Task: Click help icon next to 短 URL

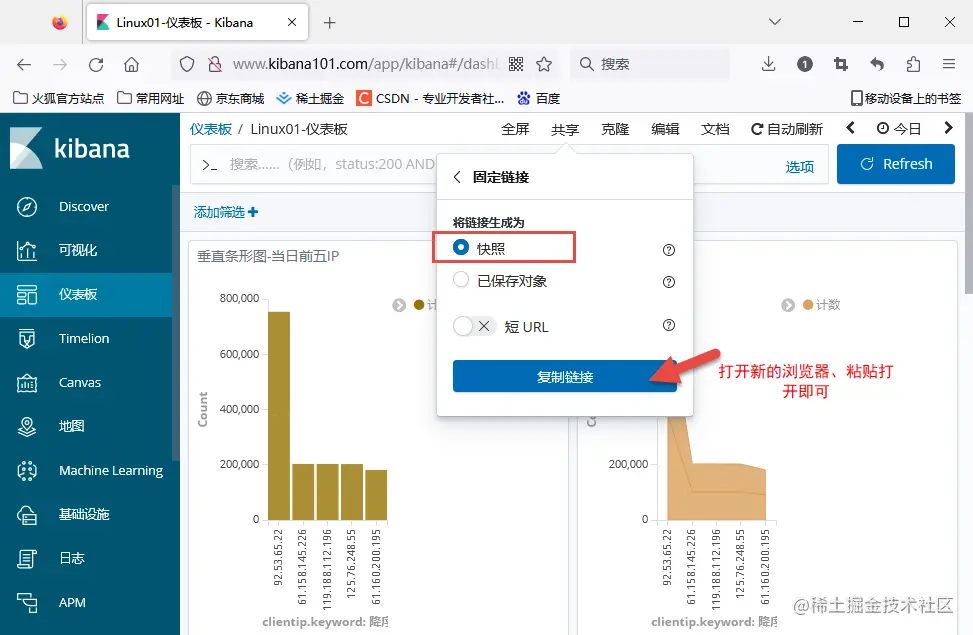Action: point(668,325)
